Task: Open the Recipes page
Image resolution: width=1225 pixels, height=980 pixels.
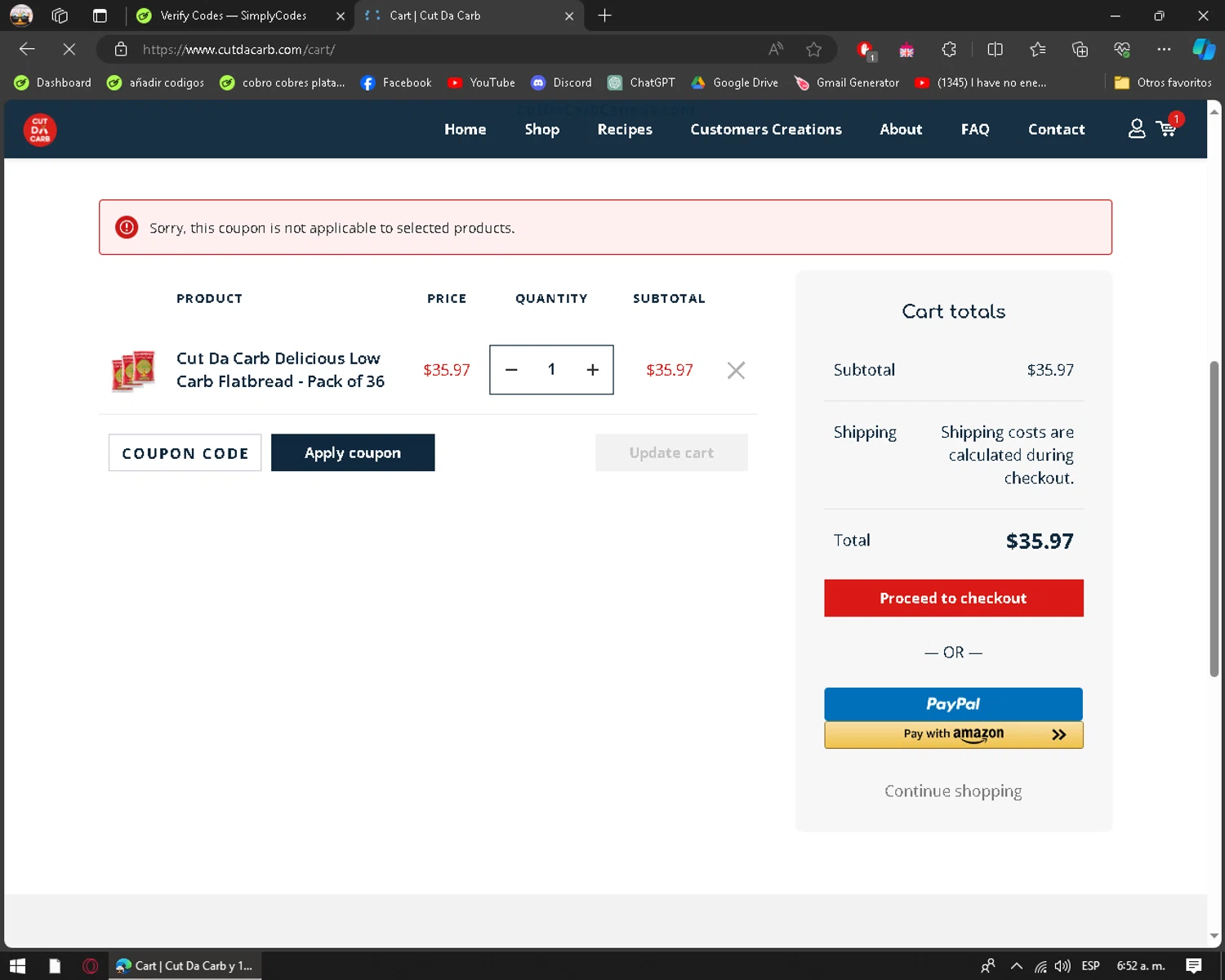Action: (x=625, y=129)
